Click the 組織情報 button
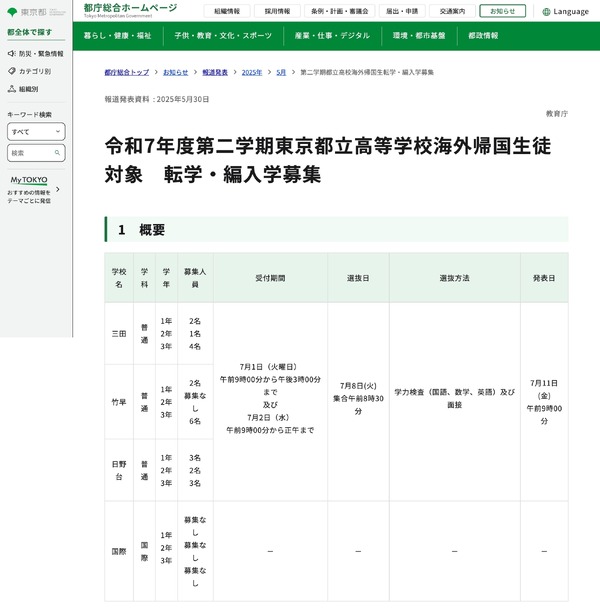This screenshot has width=600, height=612. coord(227,11)
